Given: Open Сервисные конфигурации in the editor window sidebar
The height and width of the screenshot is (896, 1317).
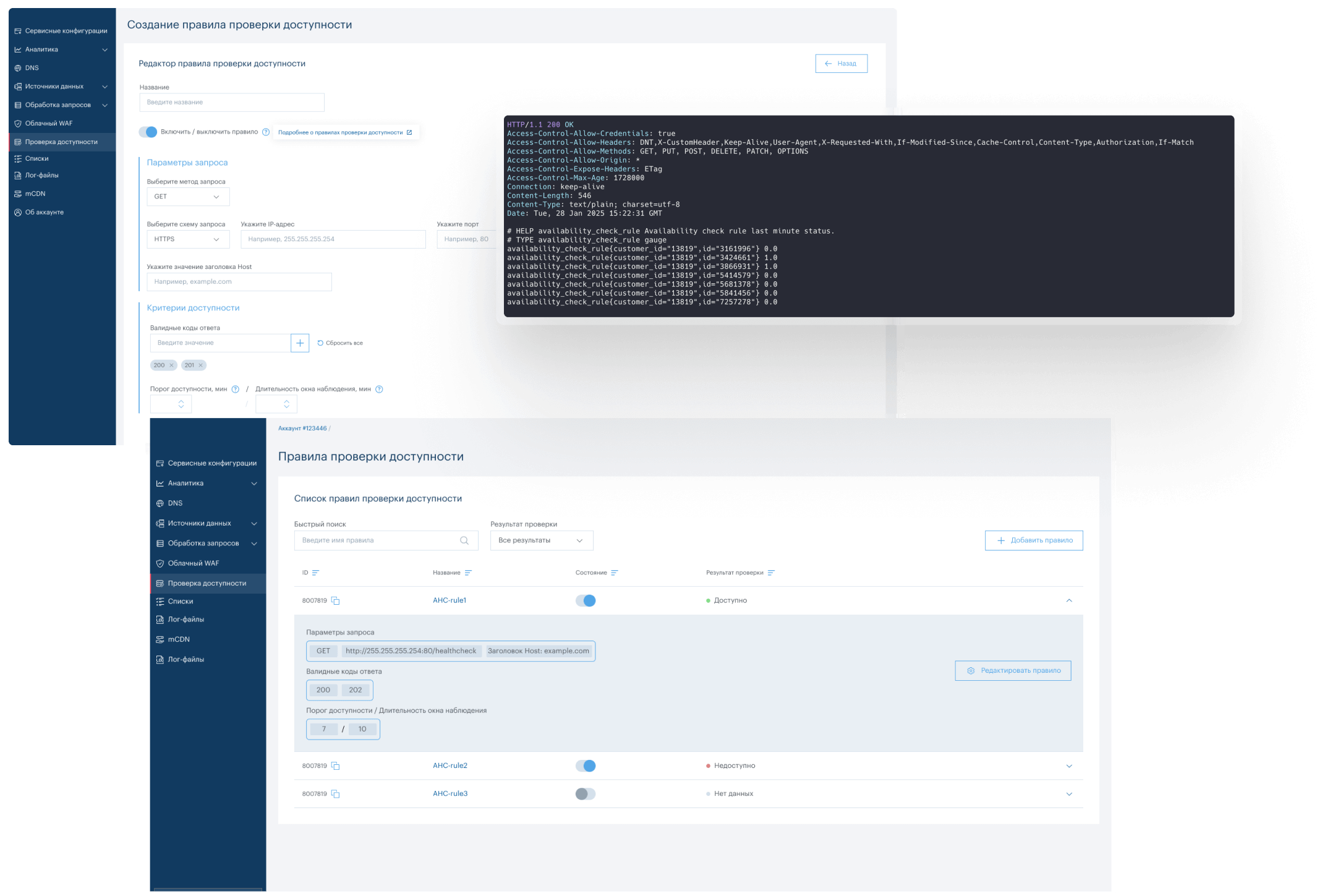Looking at the screenshot, I should pyautogui.click(x=62, y=31).
